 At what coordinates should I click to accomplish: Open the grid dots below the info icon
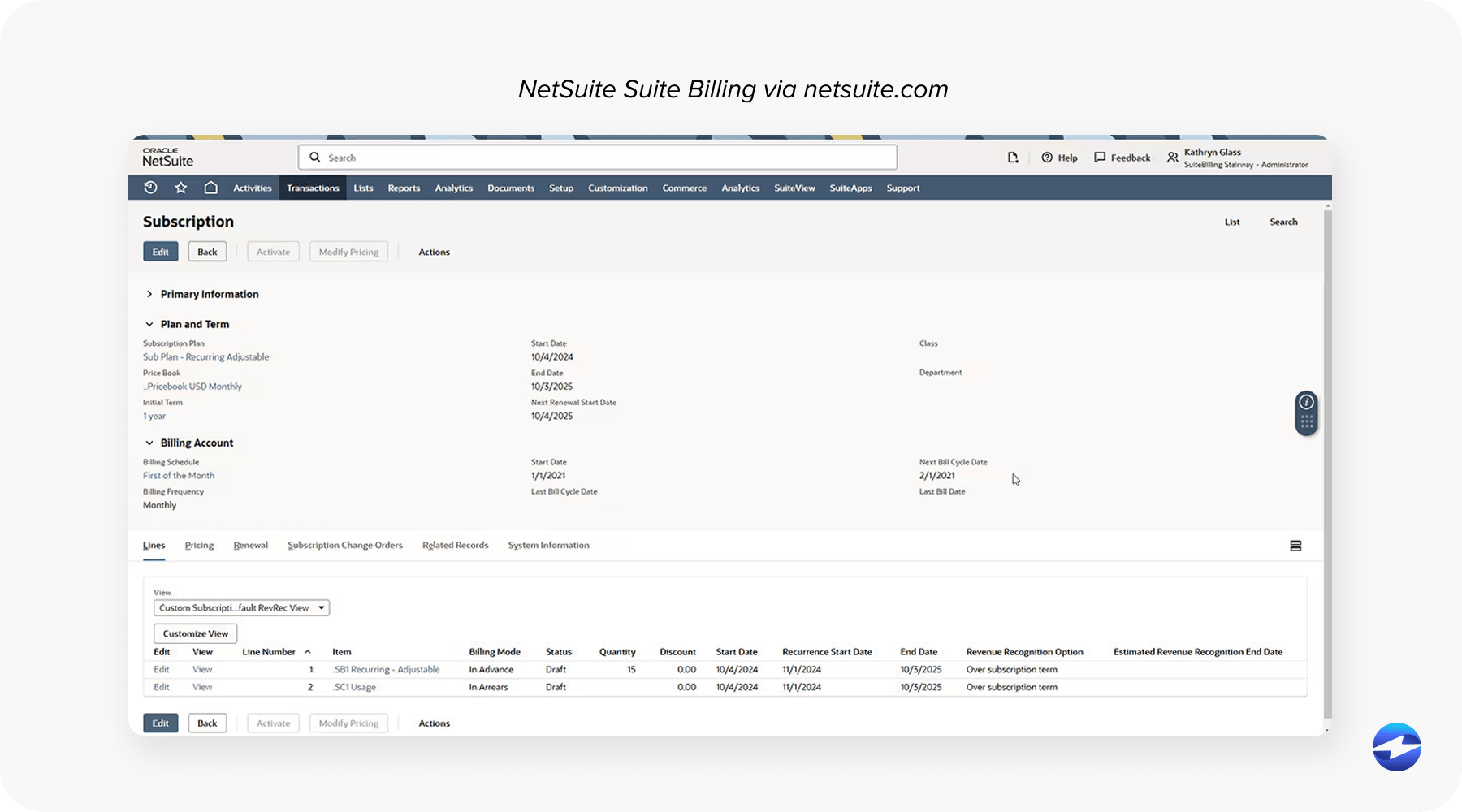[x=1306, y=421]
